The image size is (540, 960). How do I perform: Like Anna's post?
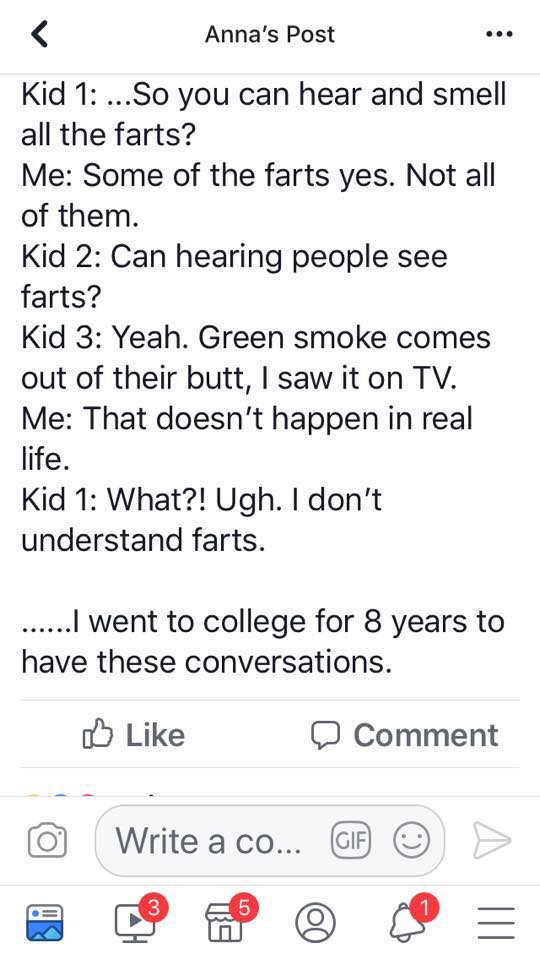tap(133, 735)
